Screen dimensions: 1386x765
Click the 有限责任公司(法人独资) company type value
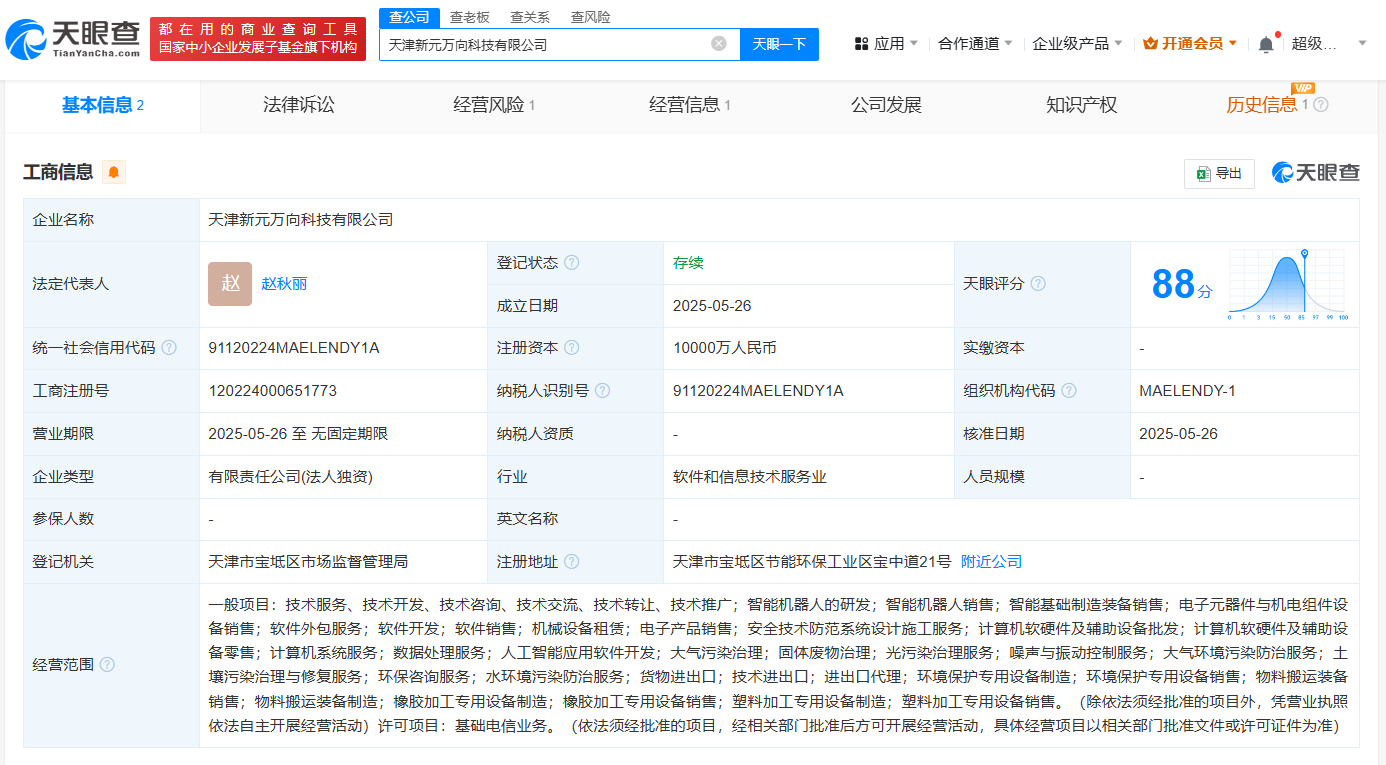tap(290, 477)
